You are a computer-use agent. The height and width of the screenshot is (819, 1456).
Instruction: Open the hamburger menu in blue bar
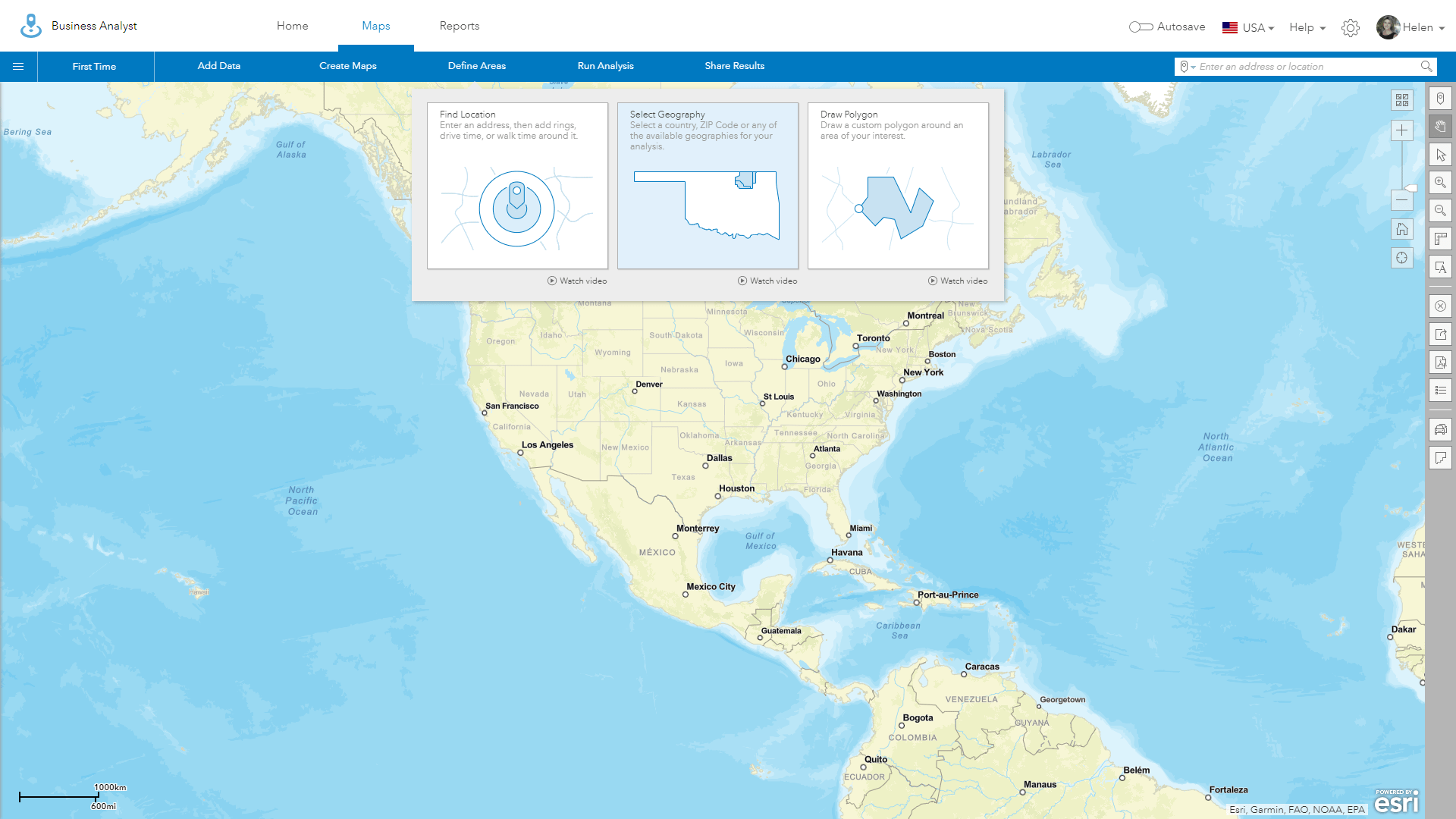[18, 67]
